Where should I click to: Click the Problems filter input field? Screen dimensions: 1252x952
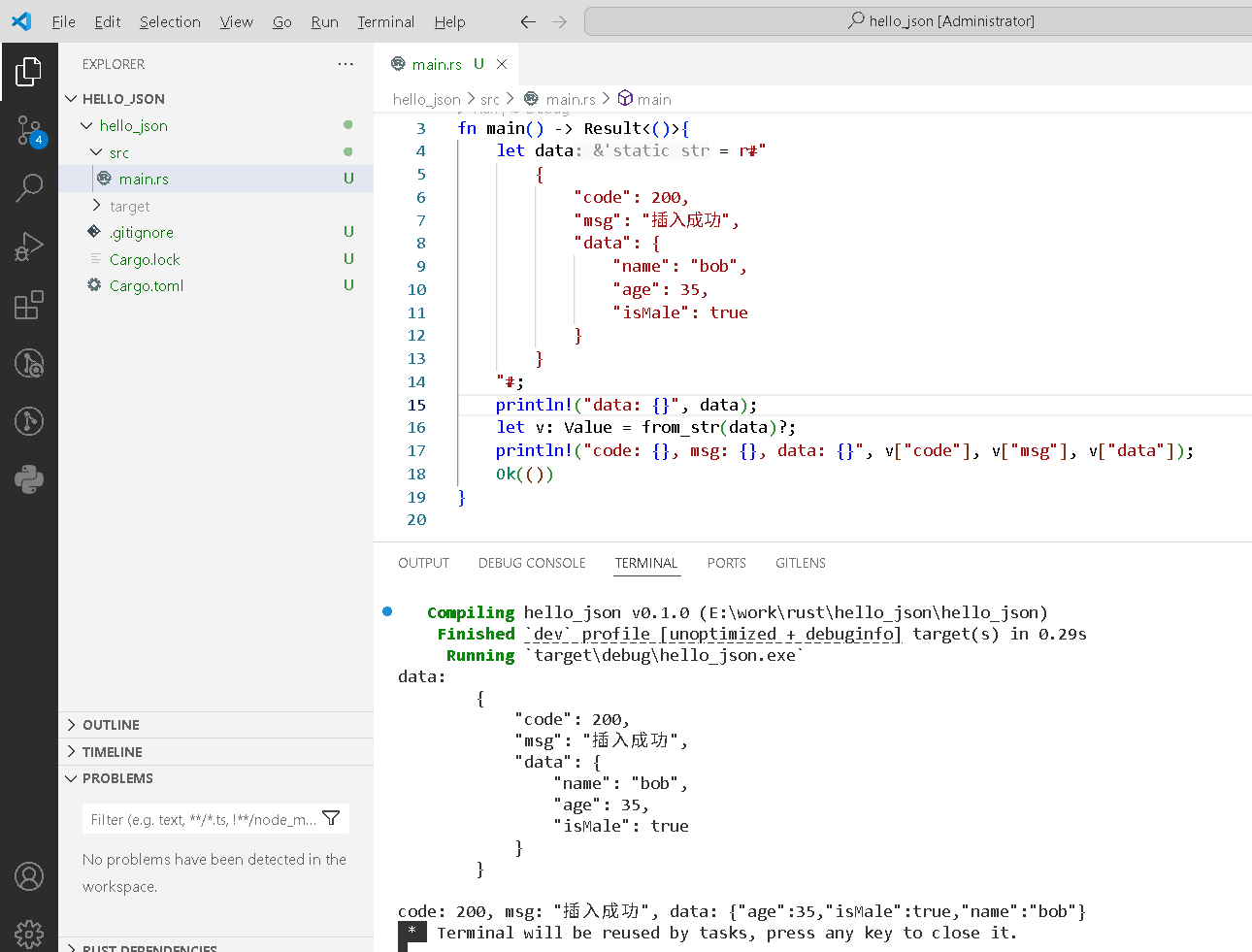(x=203, y=819)
